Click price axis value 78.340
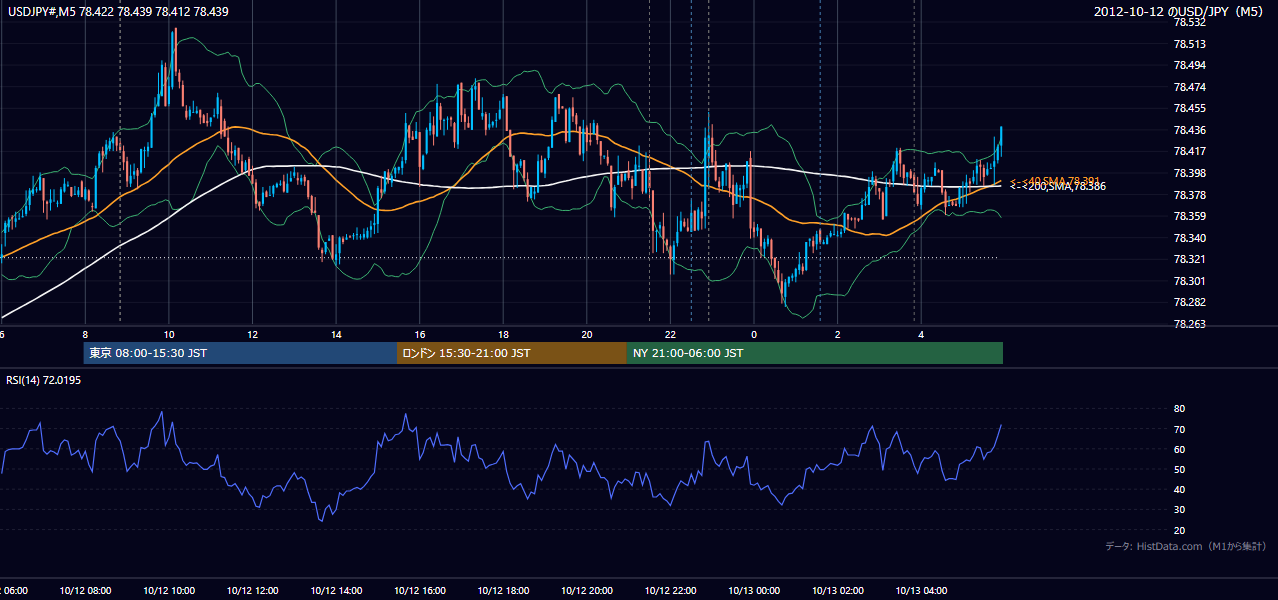This screenshot has height=600, width=1278. [1190, 238]
